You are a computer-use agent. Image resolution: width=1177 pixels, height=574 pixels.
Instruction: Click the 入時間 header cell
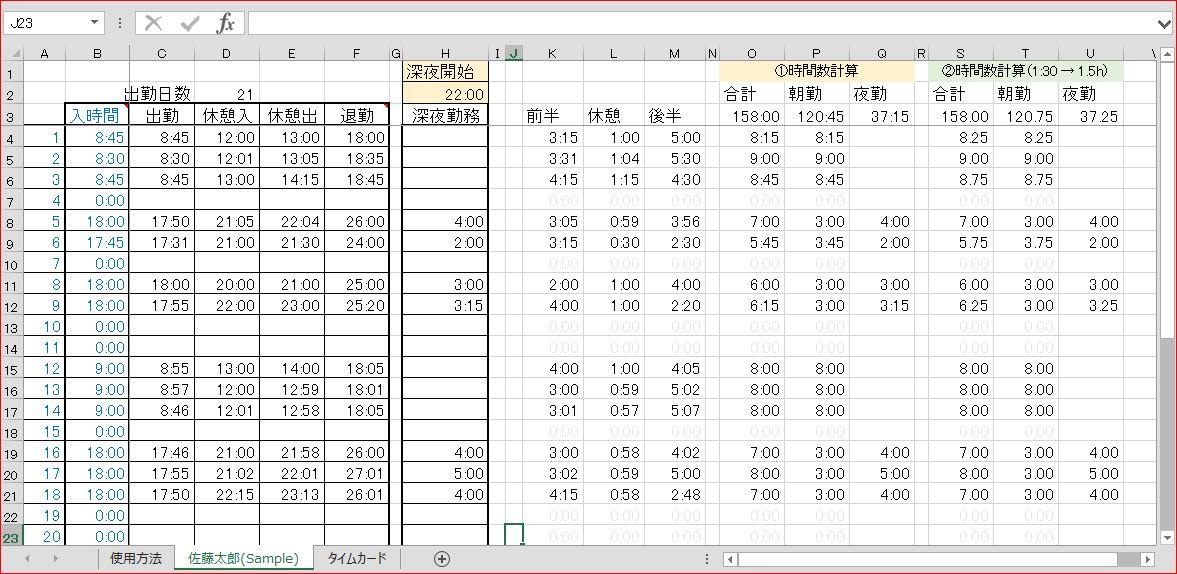coord(98,116)
